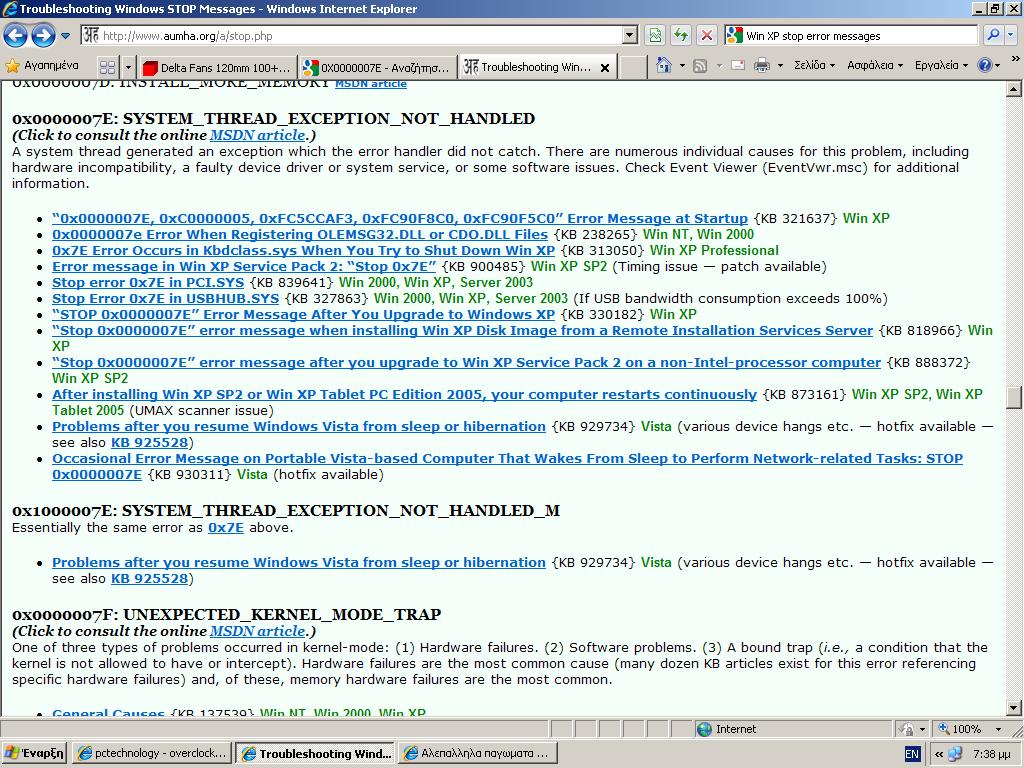This screenshot has width=1024, height=768.
Task: Expand the zoom level dropdown arrow
Action: pos(998,729)
